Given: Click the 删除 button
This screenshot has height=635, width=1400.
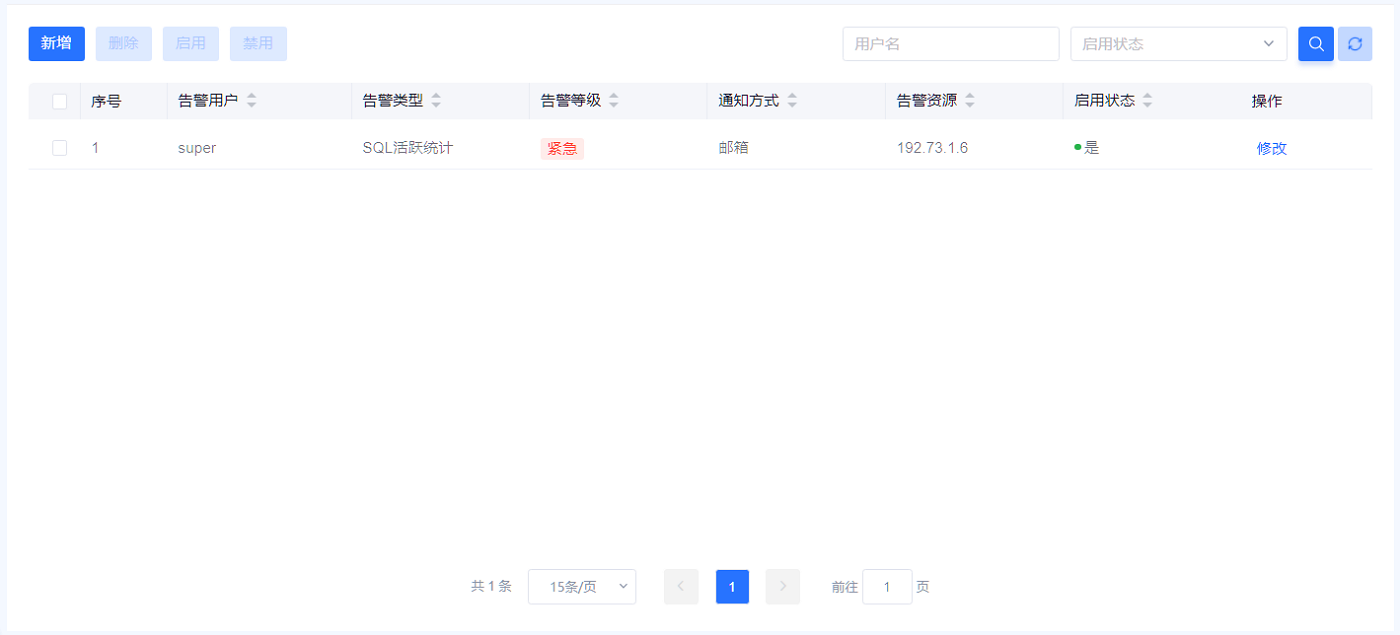Looking at the screenshot, I should [x=124, y=44].
